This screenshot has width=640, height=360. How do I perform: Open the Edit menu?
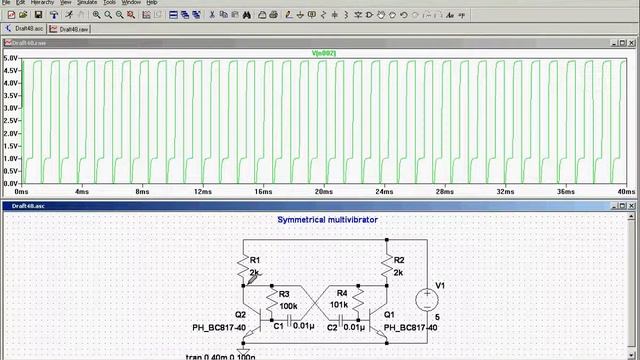tap(20, 2)
